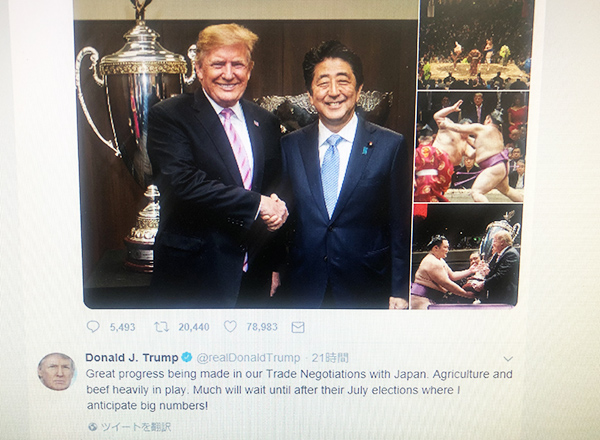
Task: Click the reply speech bubble icon
Action: pos(93,327)
